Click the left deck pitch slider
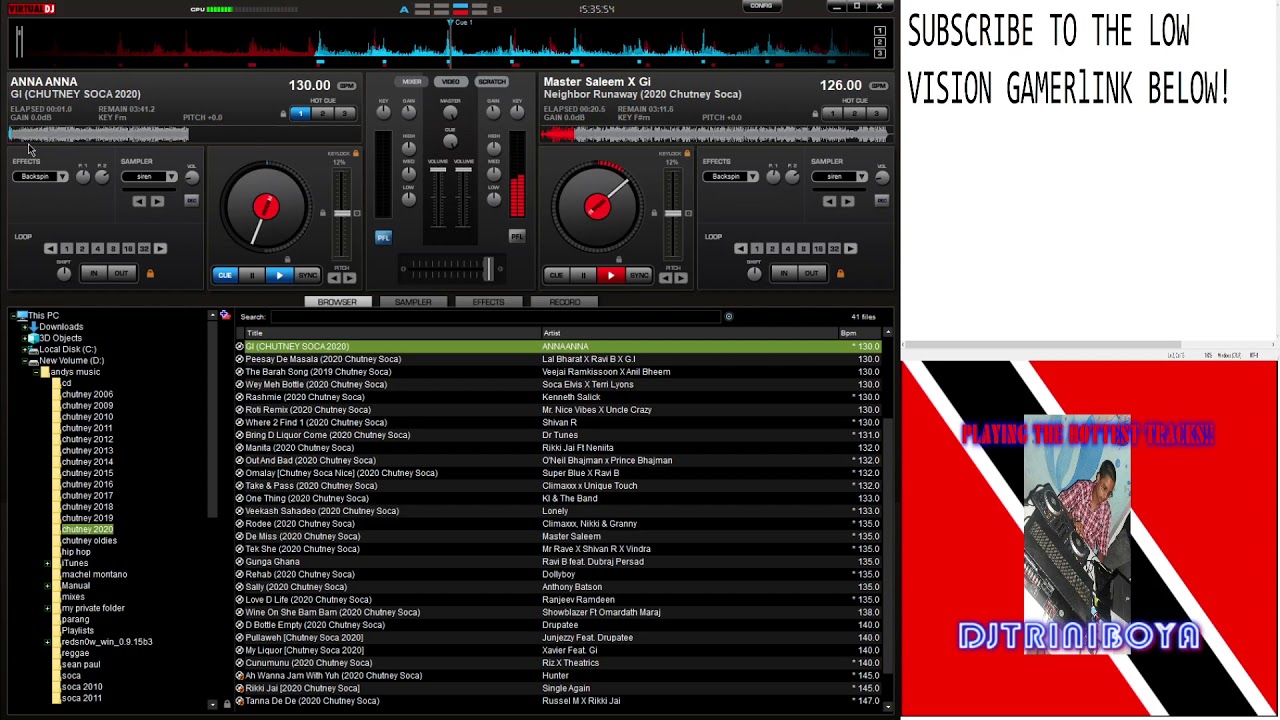 tap(342, 214)
